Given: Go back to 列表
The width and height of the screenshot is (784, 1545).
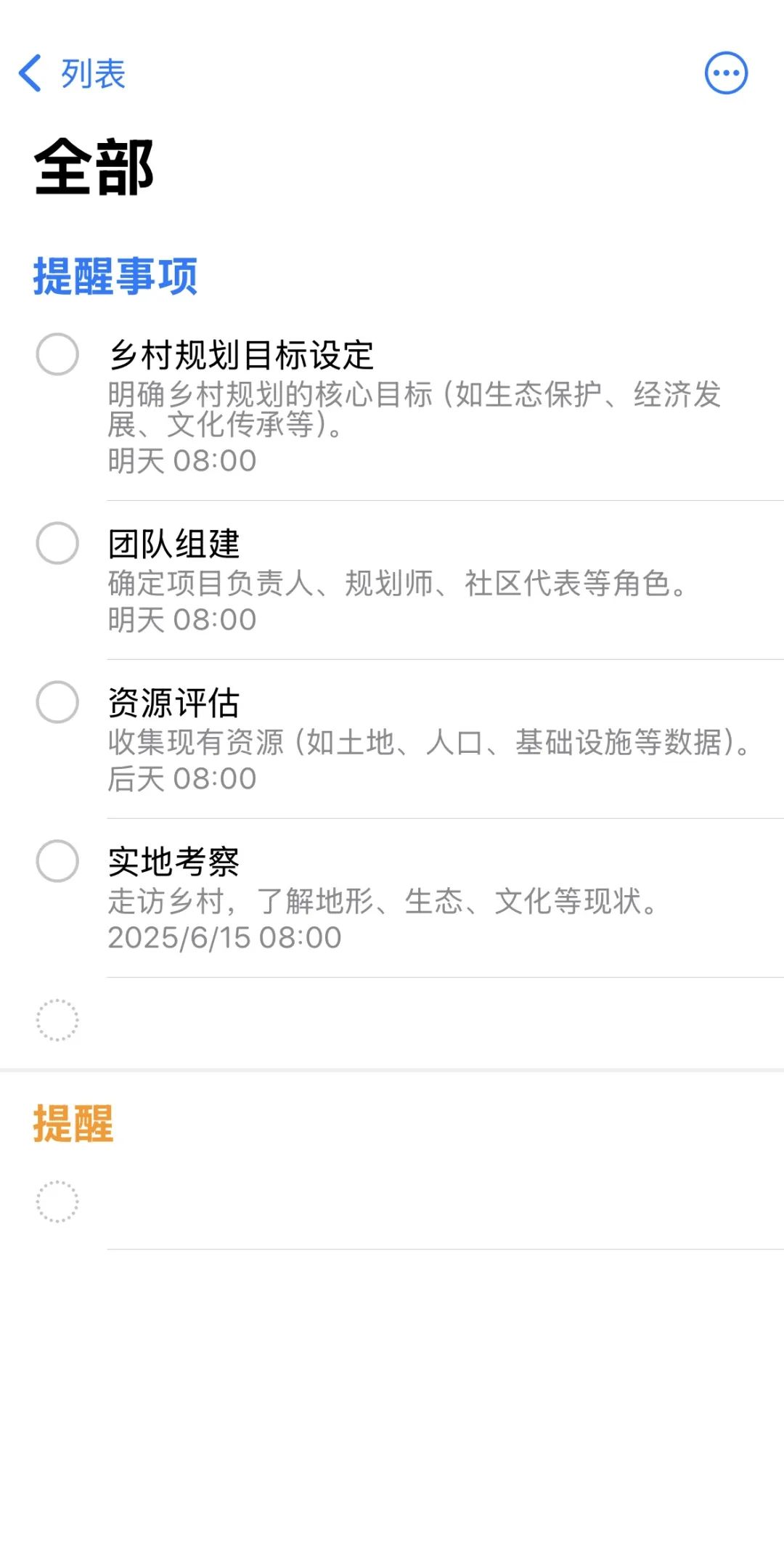Looking at the screenshot, I should (x=93, y=73).
